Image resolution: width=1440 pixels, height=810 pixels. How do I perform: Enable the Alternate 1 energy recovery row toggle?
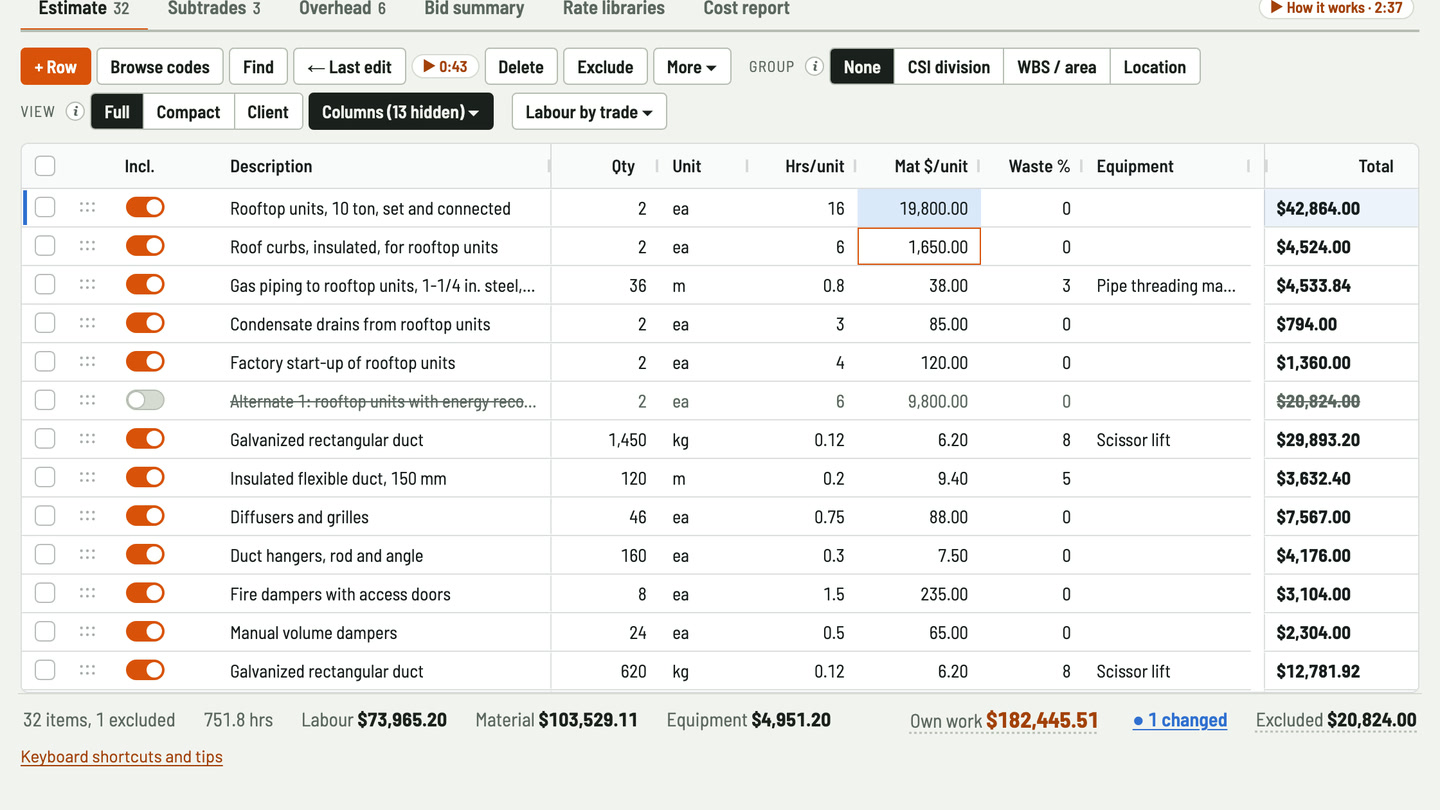point(145,400)
